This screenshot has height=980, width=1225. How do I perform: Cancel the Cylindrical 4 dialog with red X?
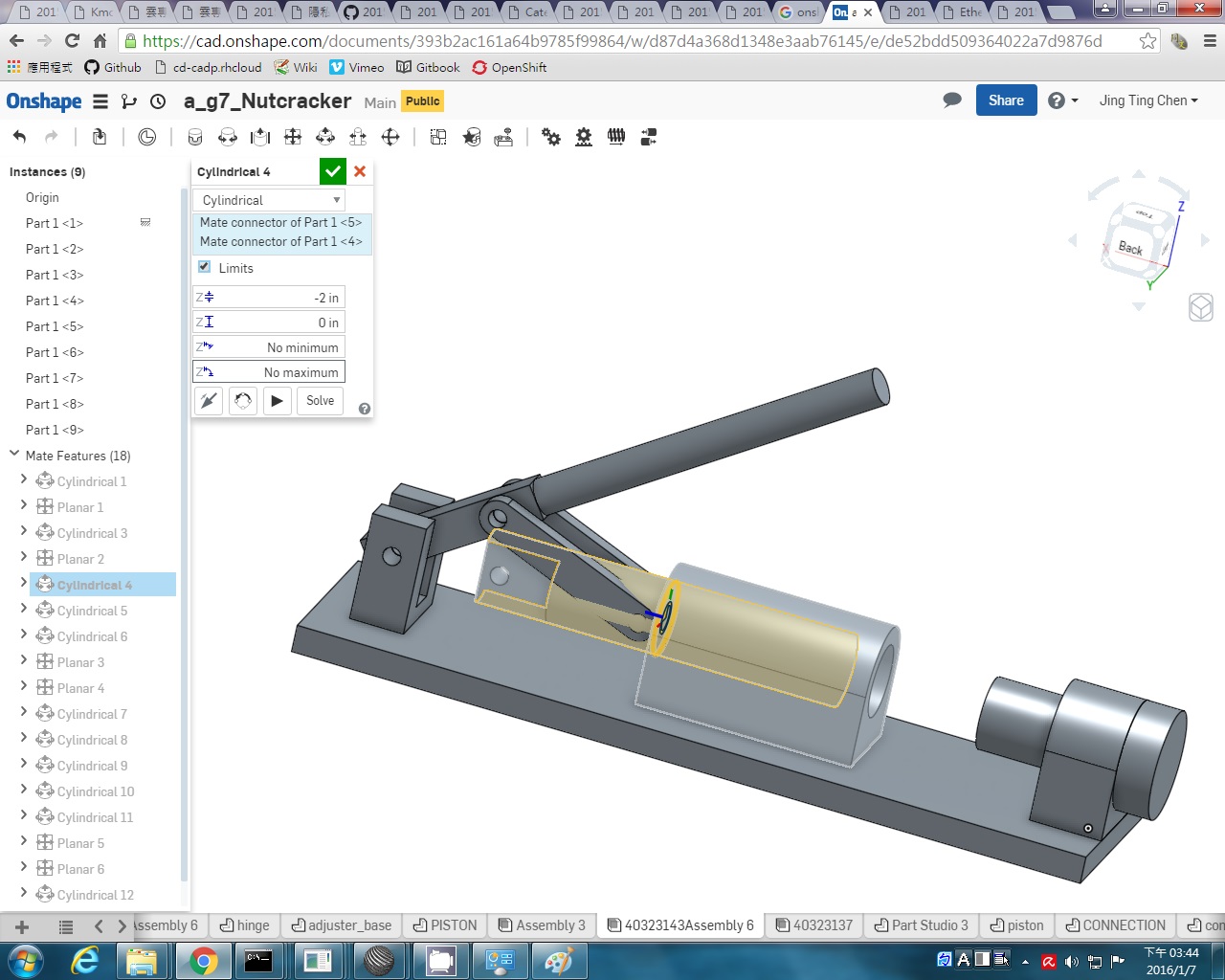click(x=360, y=171)
